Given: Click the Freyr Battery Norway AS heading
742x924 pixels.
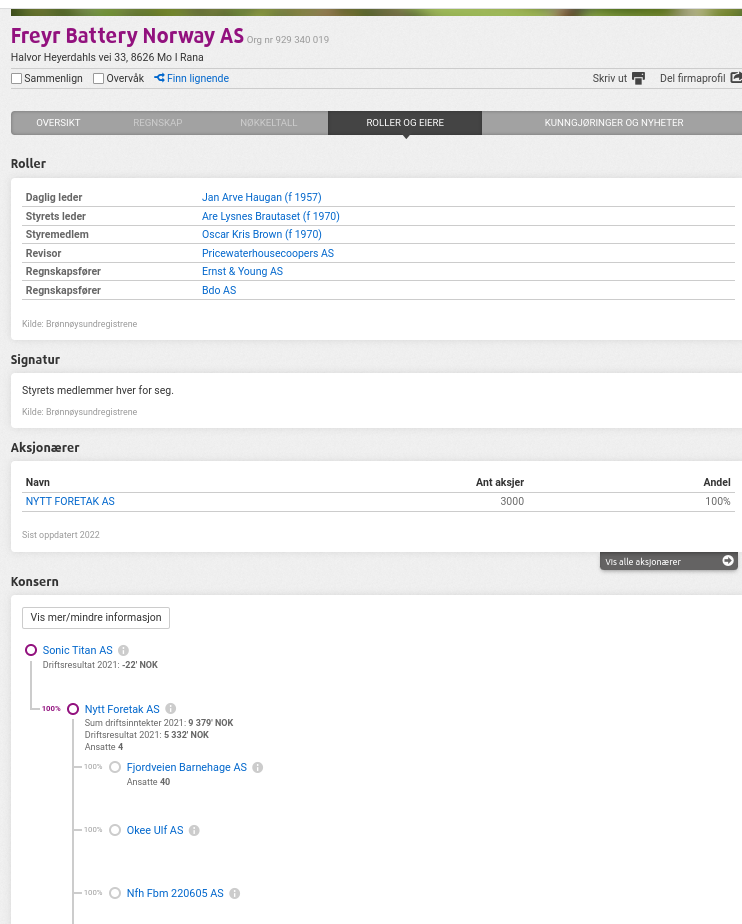Looking at the screenshot, I should click(x=127, y=36).
